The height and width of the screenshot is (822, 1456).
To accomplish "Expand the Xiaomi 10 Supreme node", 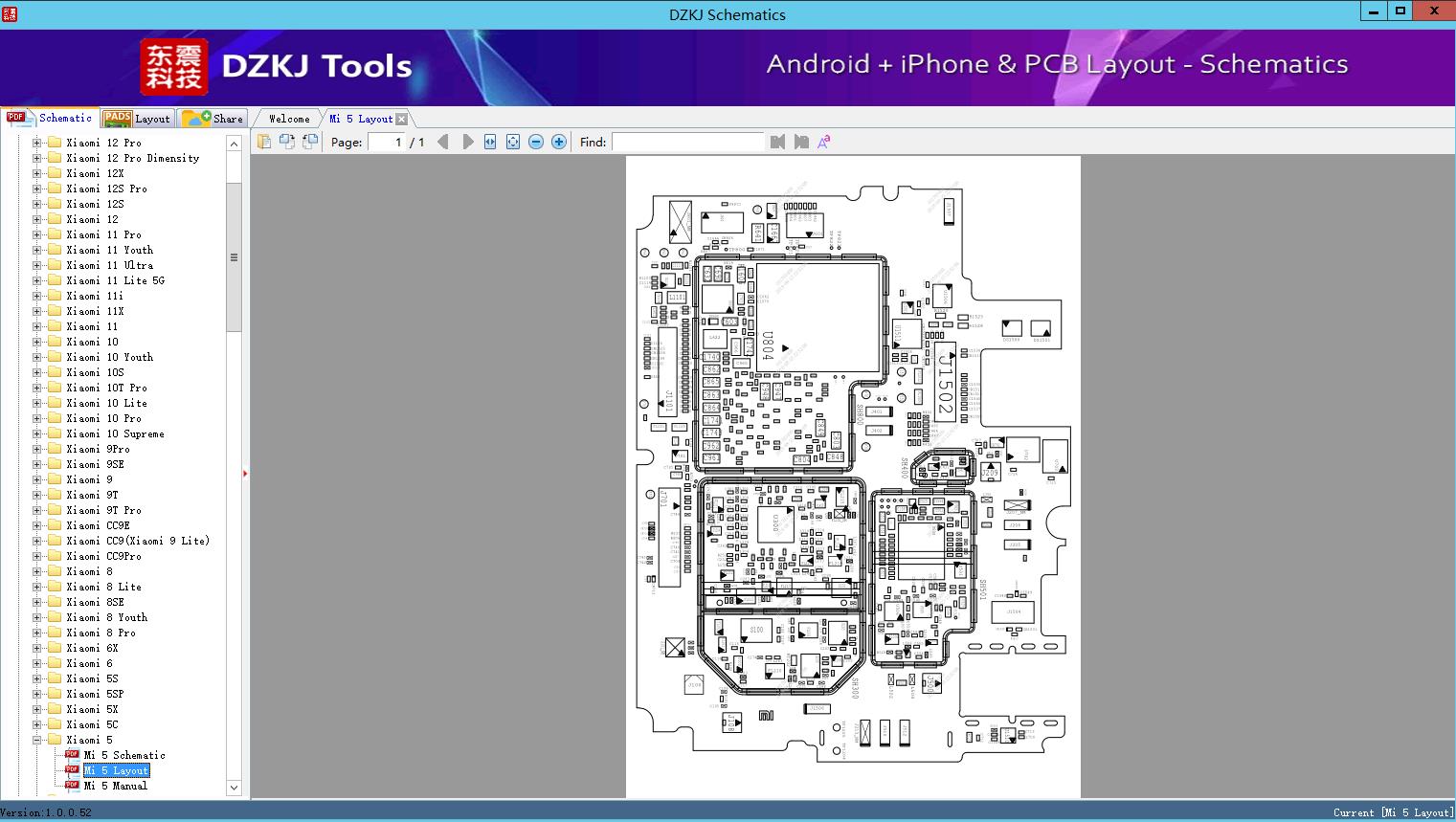I will (x=37, y=433).
